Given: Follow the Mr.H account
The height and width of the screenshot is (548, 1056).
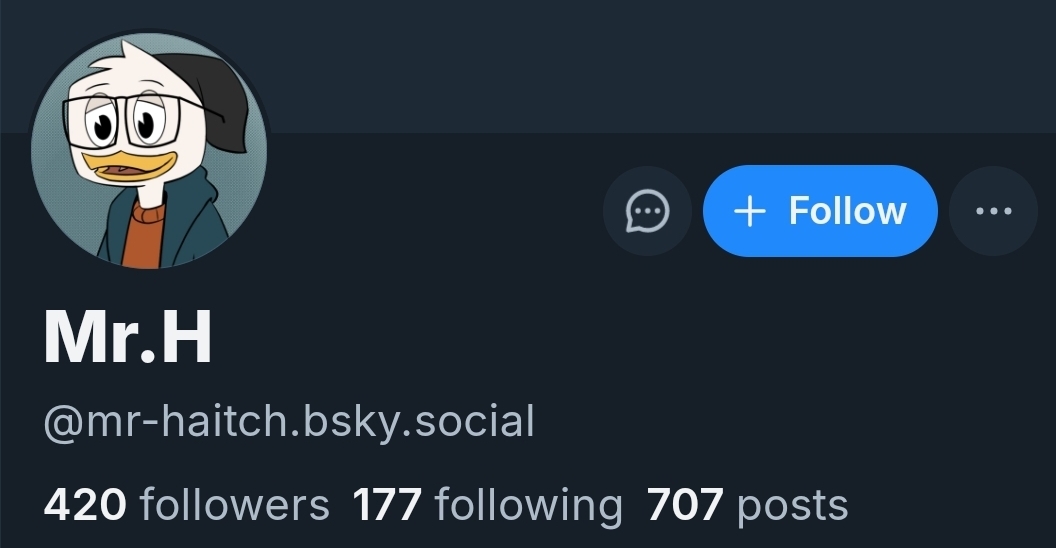Looking at the screenshot, I should pyautogui.click(x=820, y=211).
